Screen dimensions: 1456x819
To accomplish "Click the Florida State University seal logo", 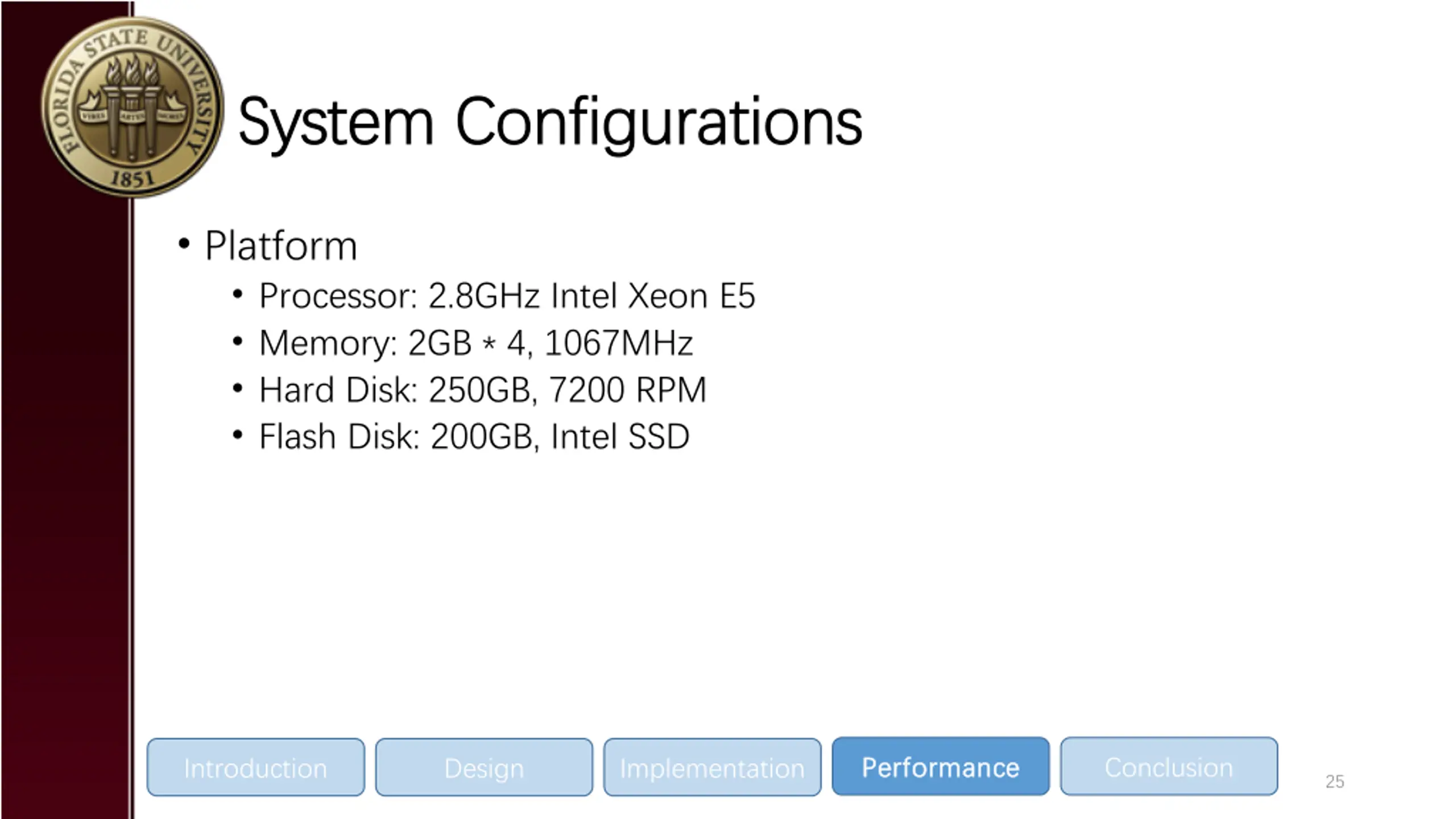I will pos(132,107).
